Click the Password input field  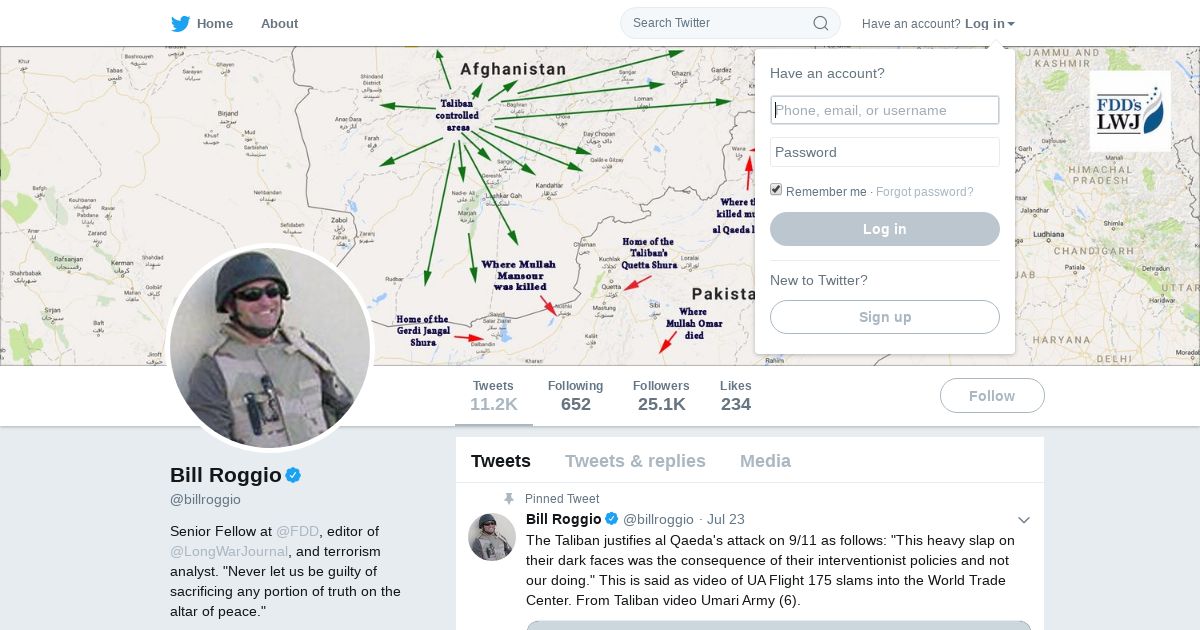pyautogui.click(x=884, y=152)
